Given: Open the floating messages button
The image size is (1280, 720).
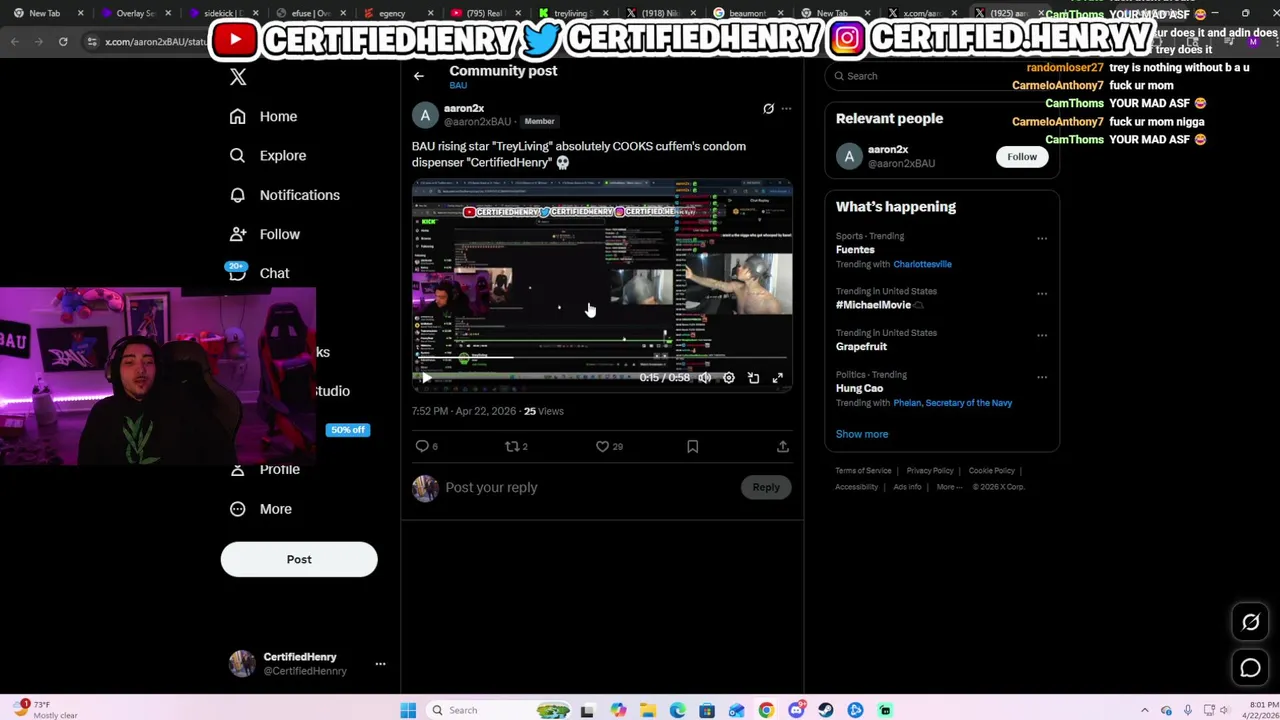Looking at the screenshot, I should coord(1250,668).
